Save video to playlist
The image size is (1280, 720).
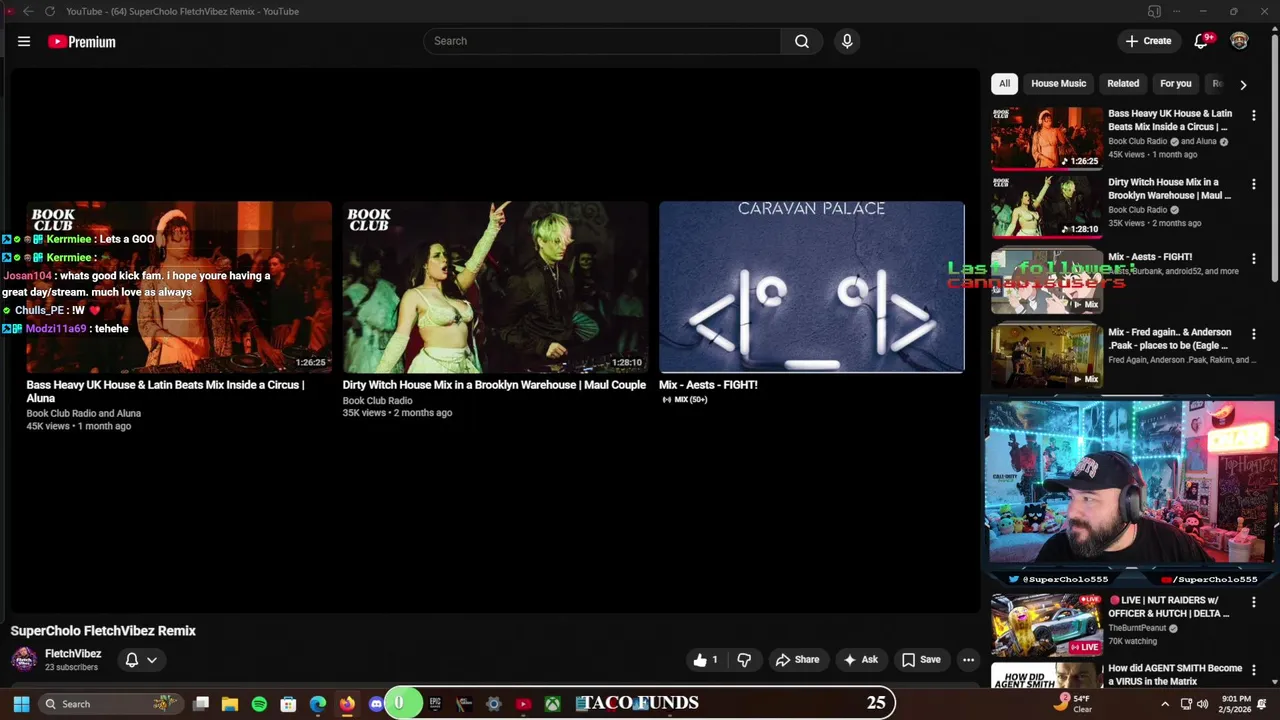[x=921, y=660]
